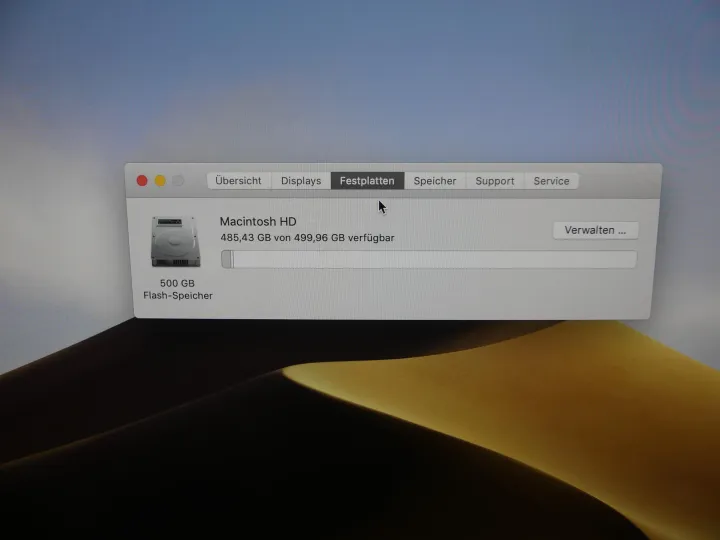Viewport: 720px width, 540px height.
Task: Open the Displays tab
Action: 301,181
